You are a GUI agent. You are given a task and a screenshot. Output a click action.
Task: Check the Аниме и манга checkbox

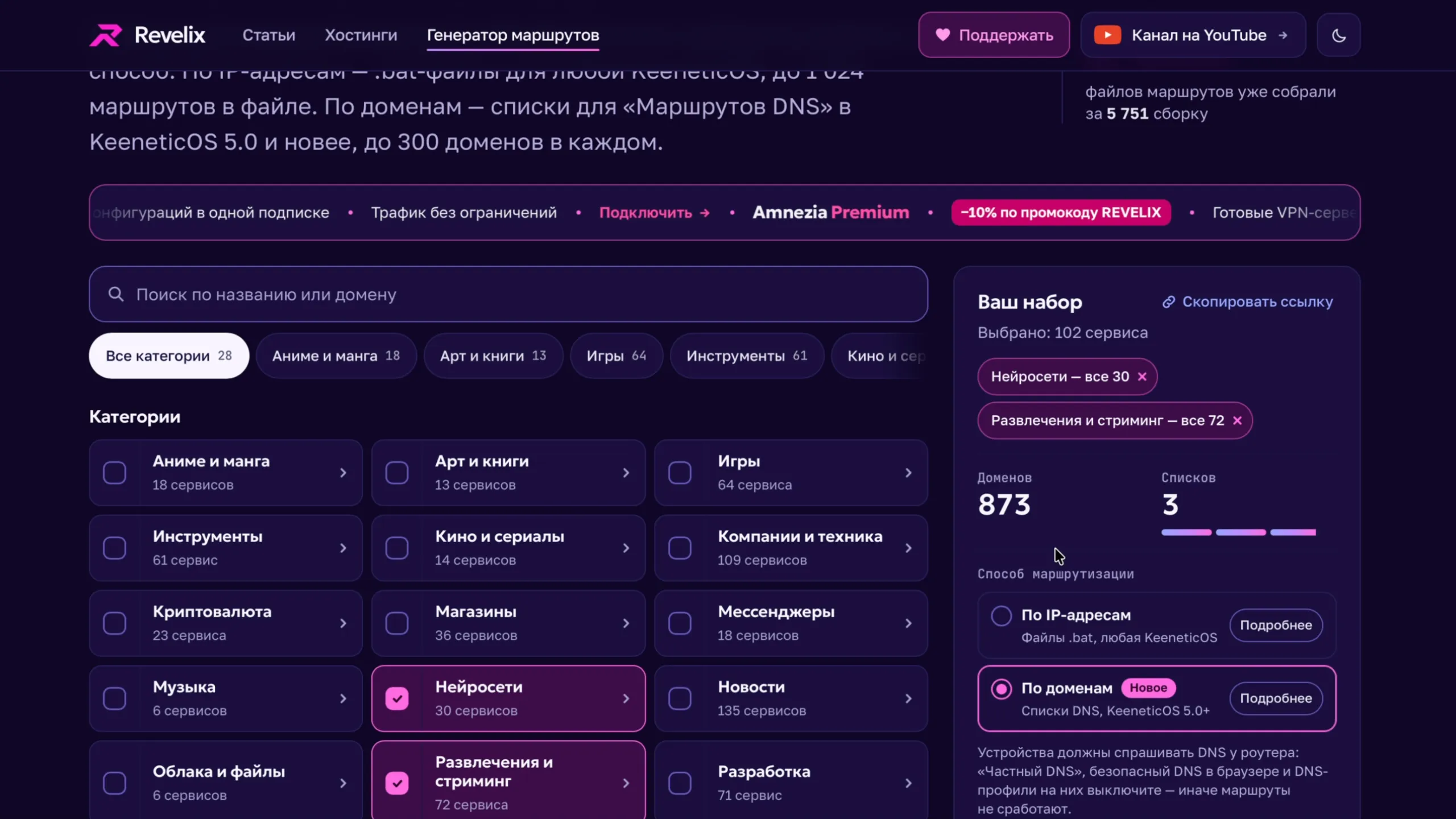(114, 473)
